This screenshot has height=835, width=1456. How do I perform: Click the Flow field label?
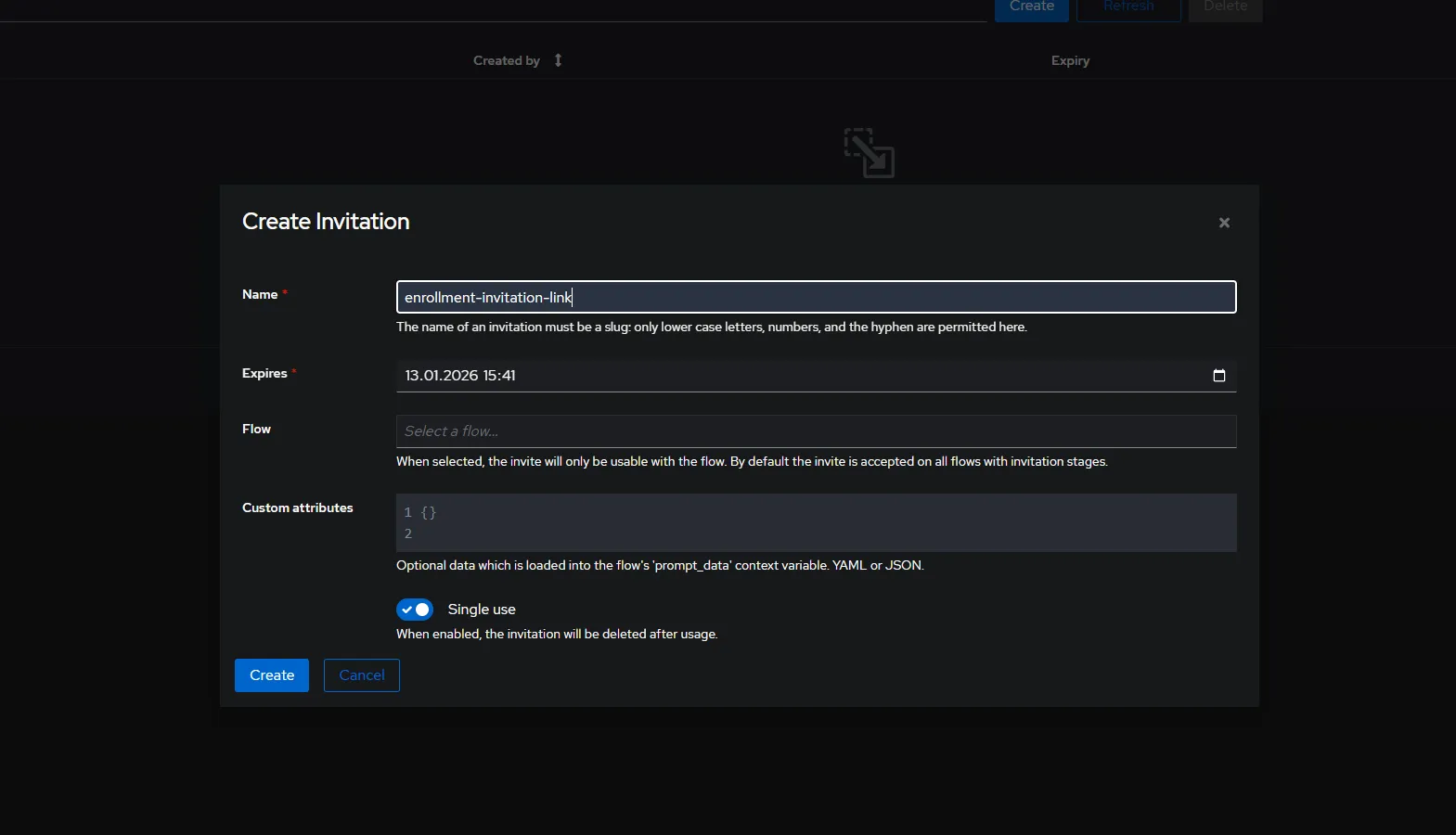pyautogui.click(x=256, y=429)
